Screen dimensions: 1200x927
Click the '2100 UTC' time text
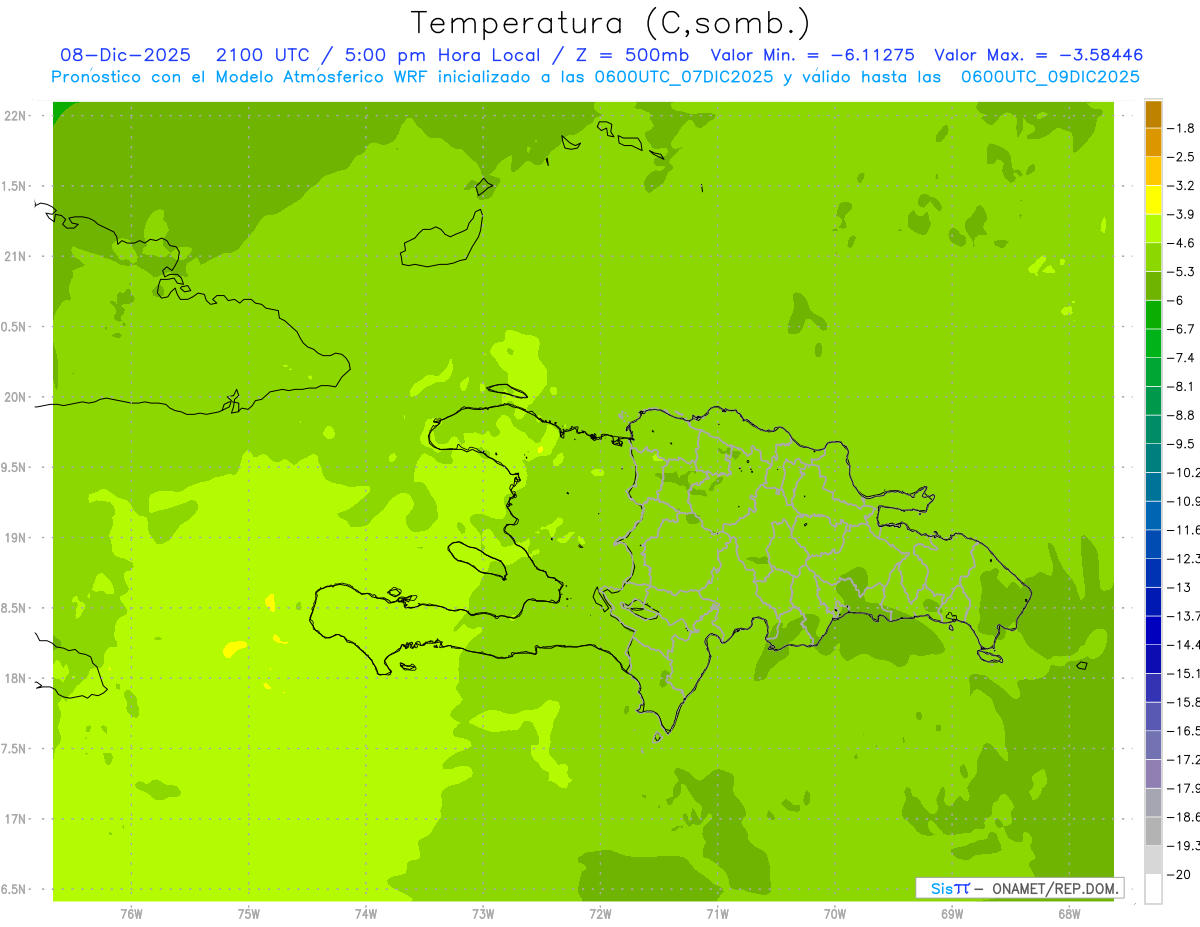263,55
